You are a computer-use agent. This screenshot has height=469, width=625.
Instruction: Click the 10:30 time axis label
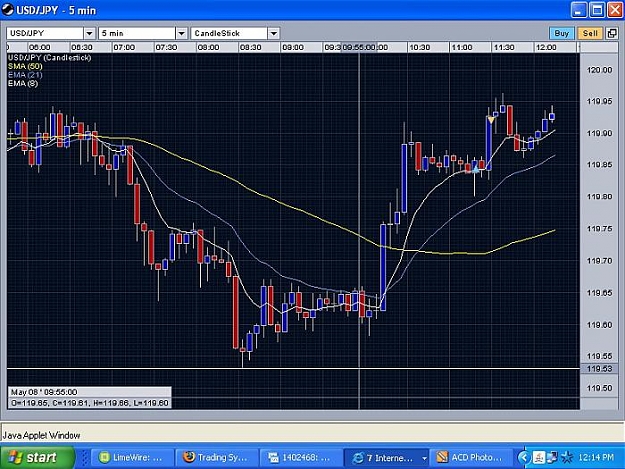coord(420,47)
